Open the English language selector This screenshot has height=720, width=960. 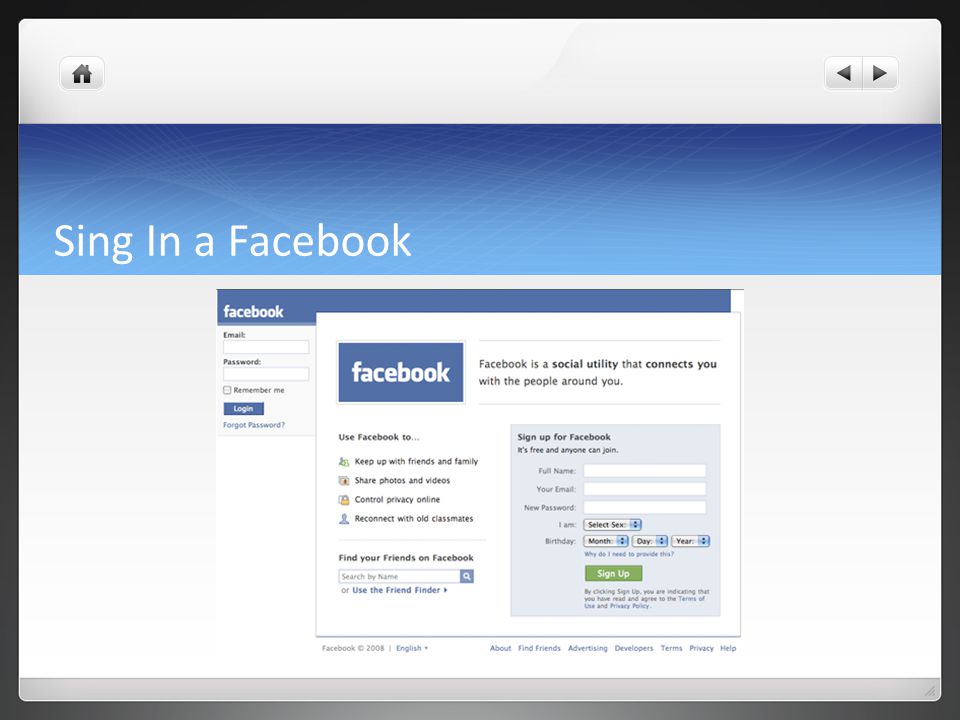point(412,648)
